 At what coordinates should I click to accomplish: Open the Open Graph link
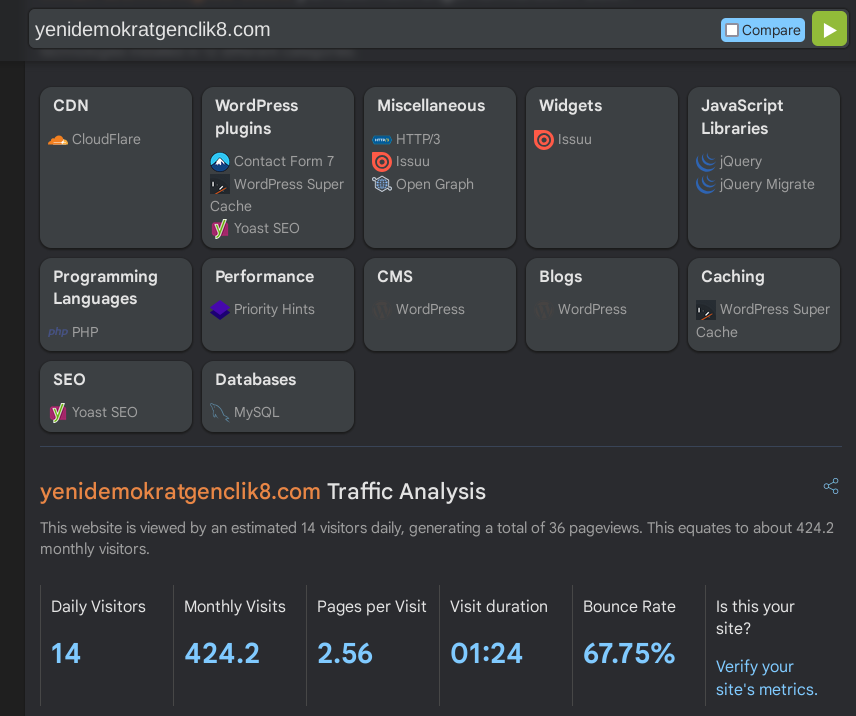435,184
